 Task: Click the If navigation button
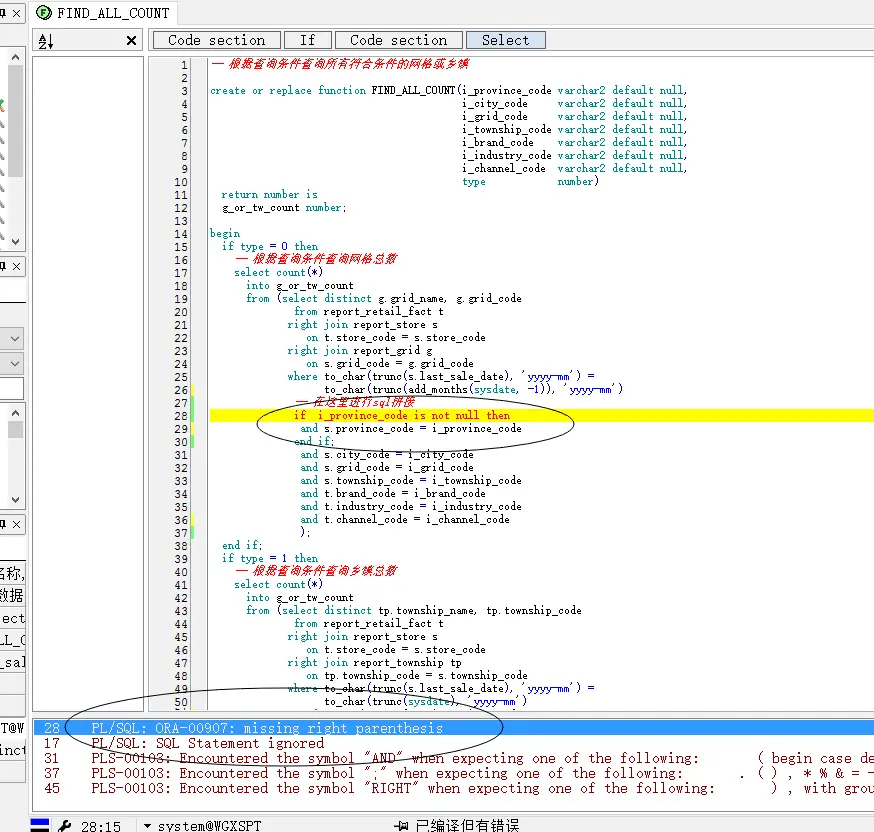coord(307,40)
